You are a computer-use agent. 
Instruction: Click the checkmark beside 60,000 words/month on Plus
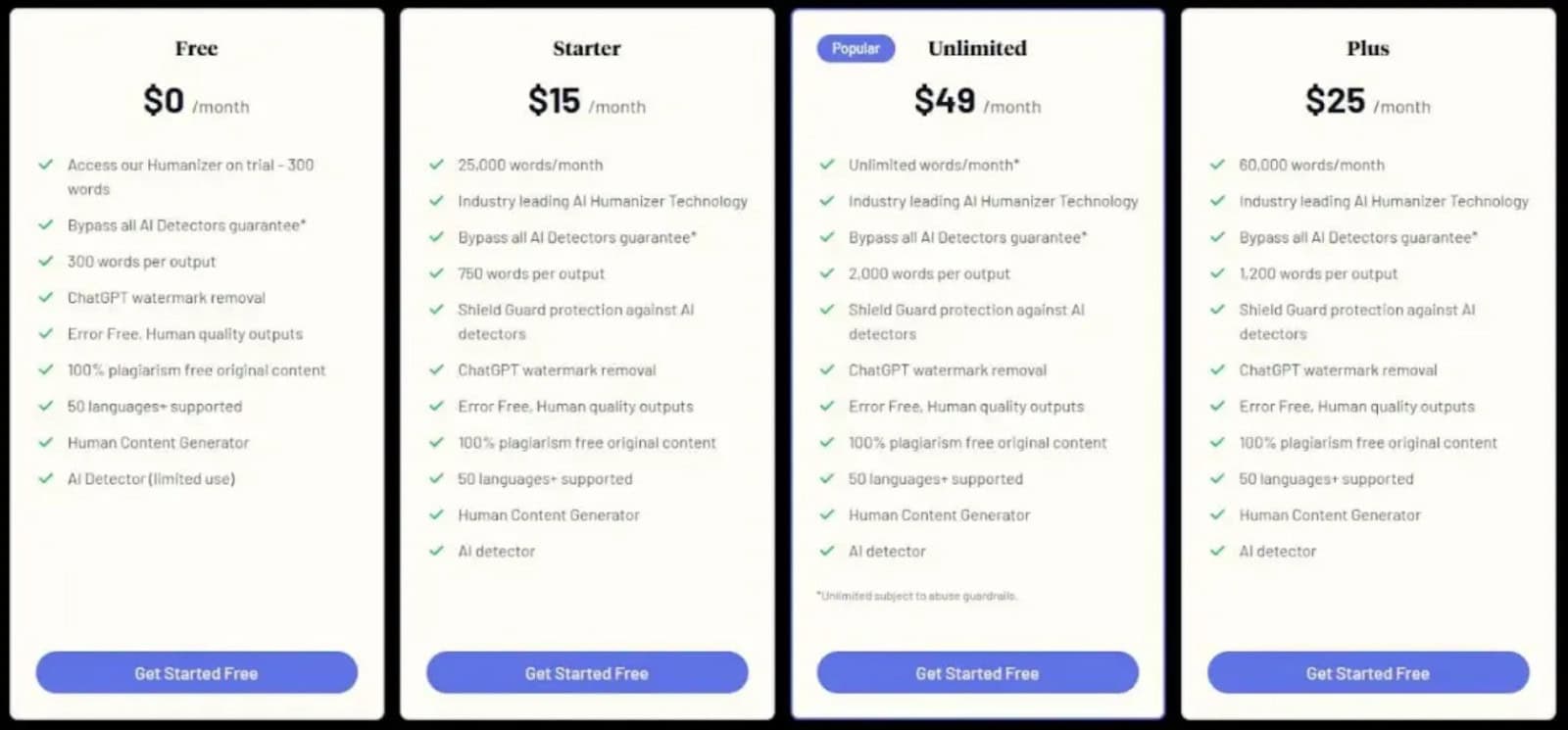tap(1218, 165)
